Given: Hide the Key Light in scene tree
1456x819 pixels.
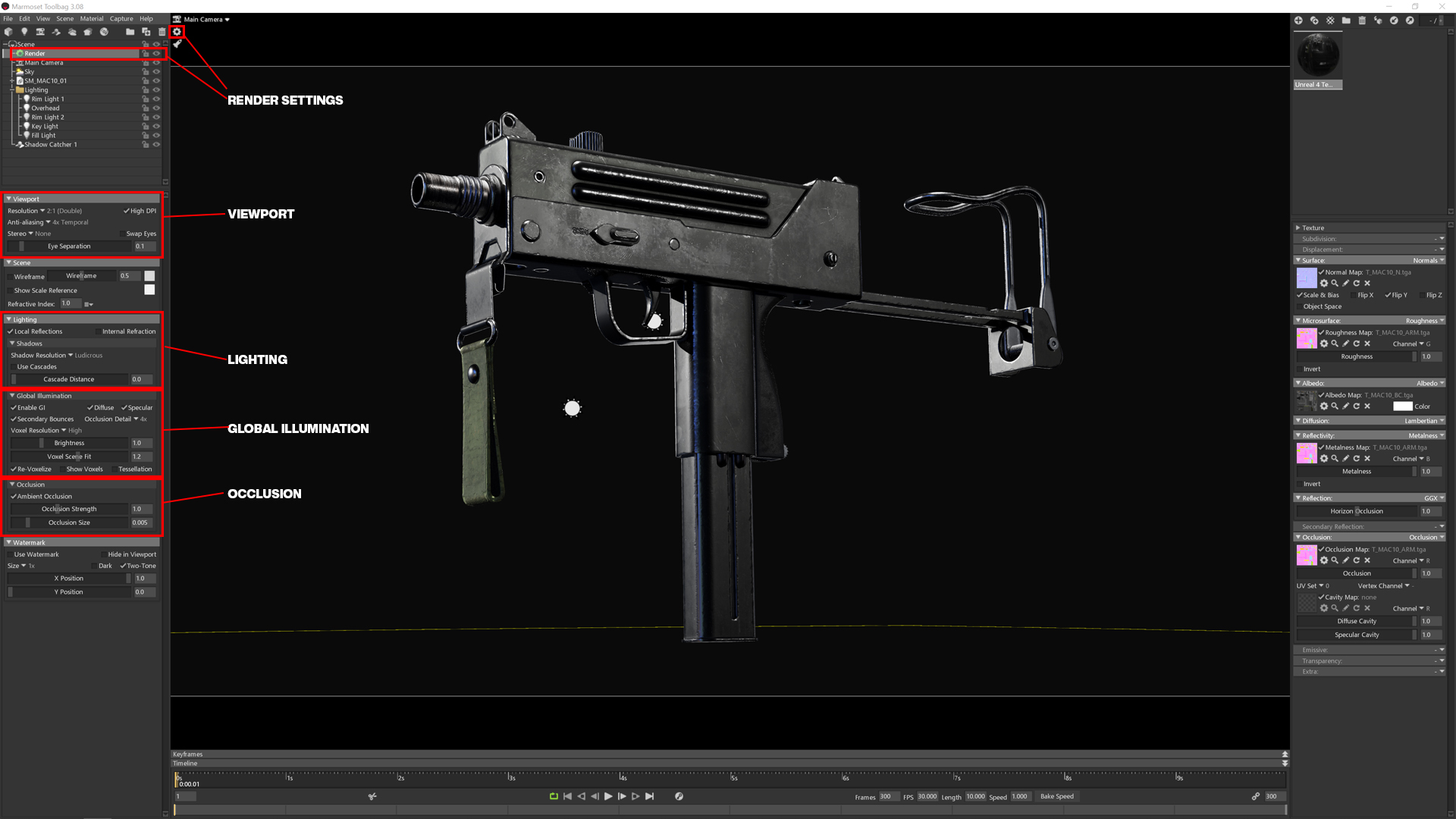Looking at the screenshot, I should click(156, 127).
